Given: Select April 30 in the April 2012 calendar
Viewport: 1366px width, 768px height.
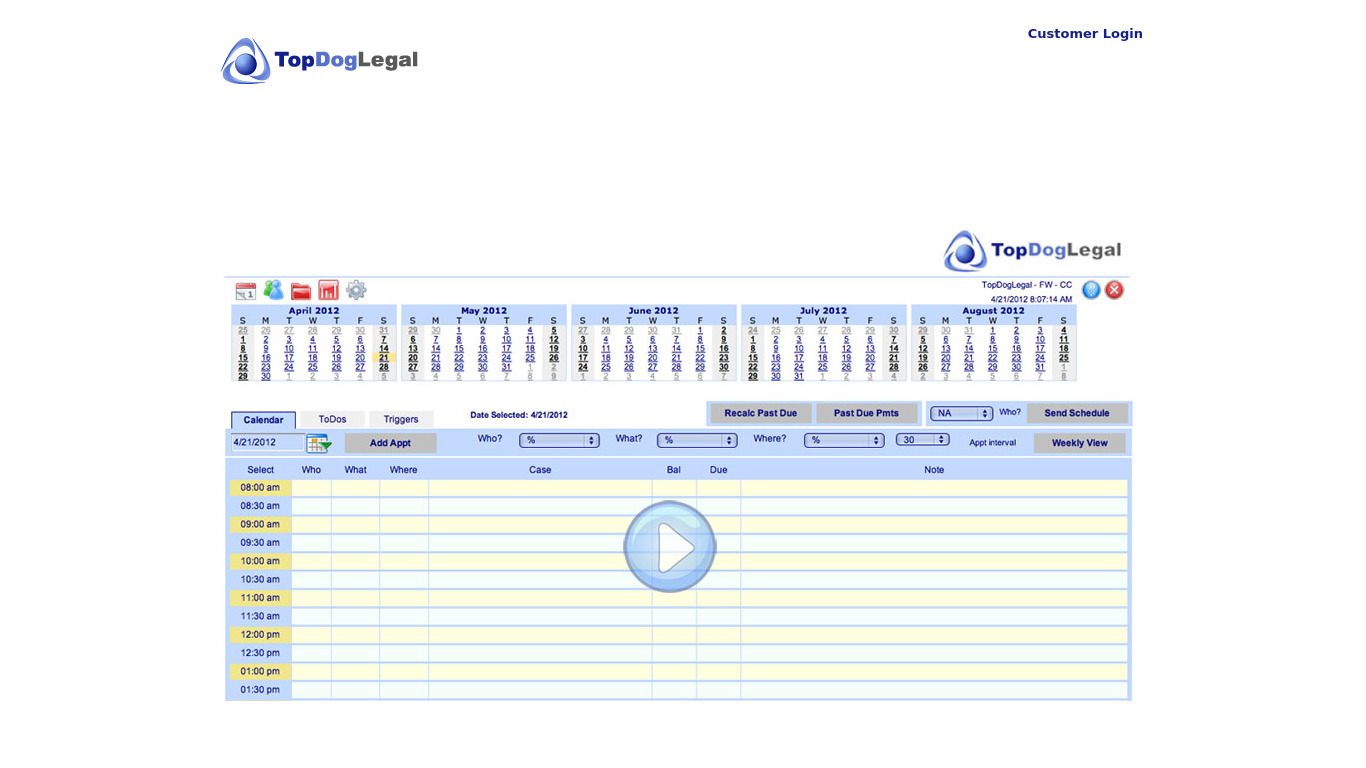Looking at the screenshot, I should click(266, 376).
